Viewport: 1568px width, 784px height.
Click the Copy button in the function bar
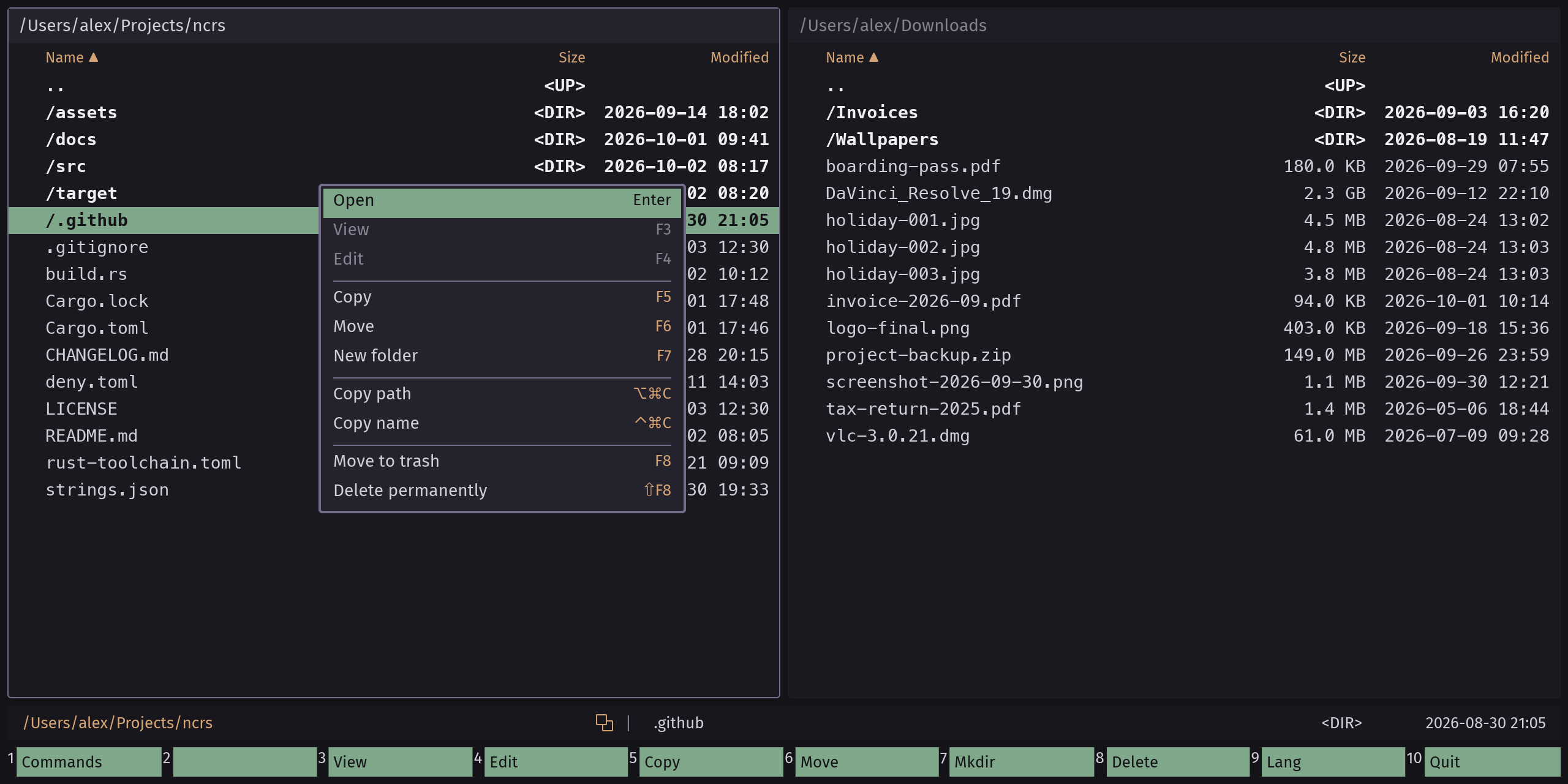711,762
